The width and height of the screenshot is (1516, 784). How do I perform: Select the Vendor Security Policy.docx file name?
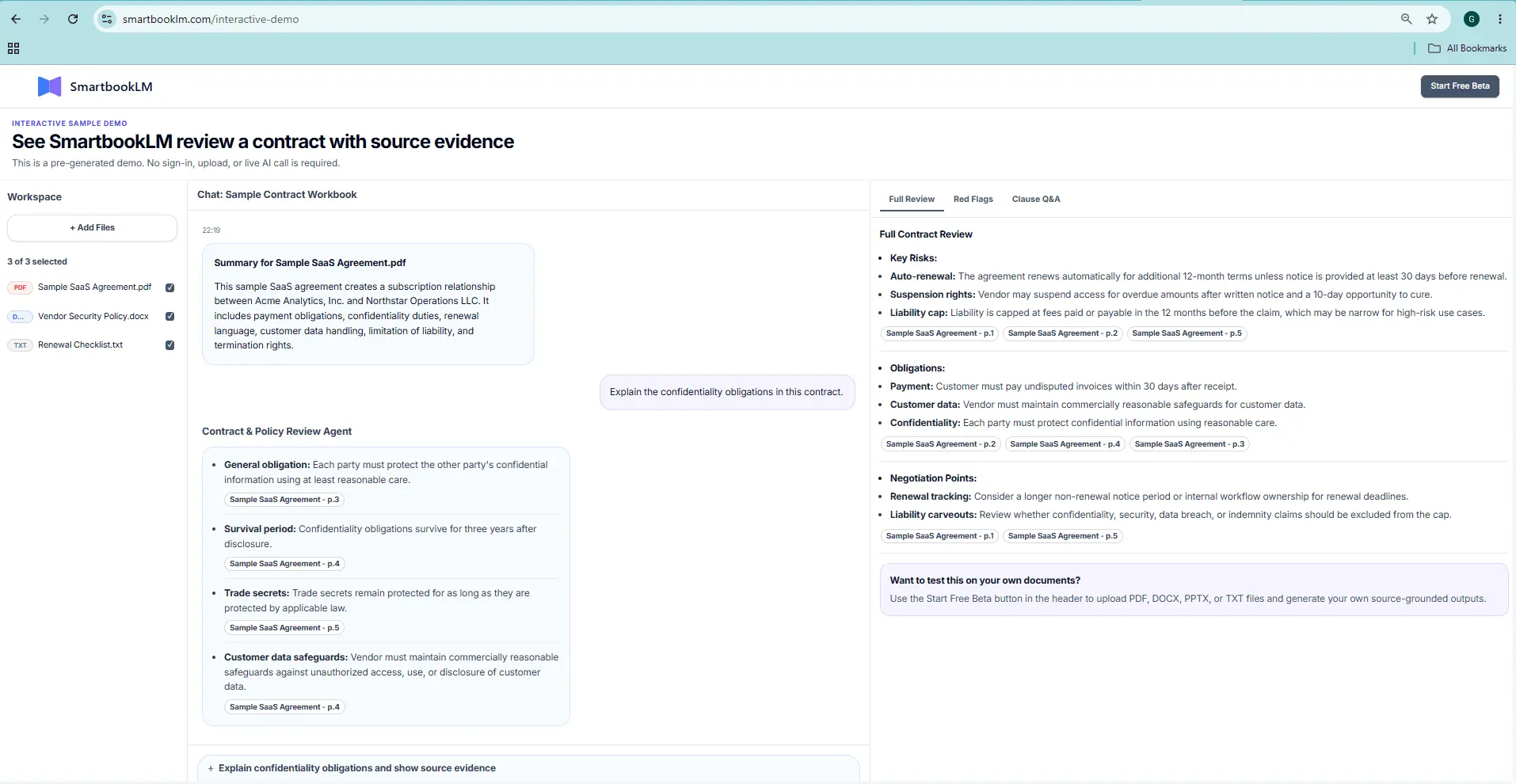pyautogui.click(x=93, y=316)
